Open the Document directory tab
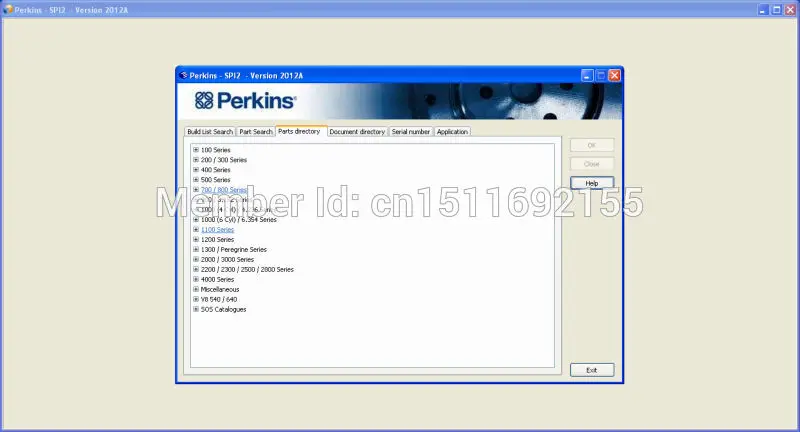The image size is (800, 432). pos(357,132)
